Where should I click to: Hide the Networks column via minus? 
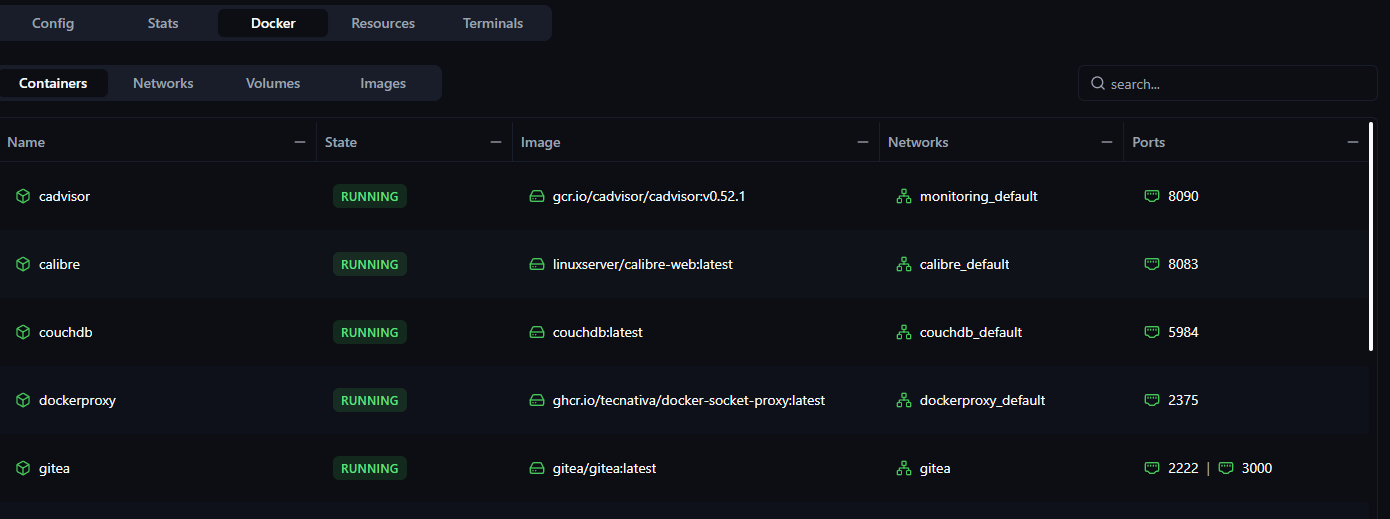click(x=1106, y=143)
